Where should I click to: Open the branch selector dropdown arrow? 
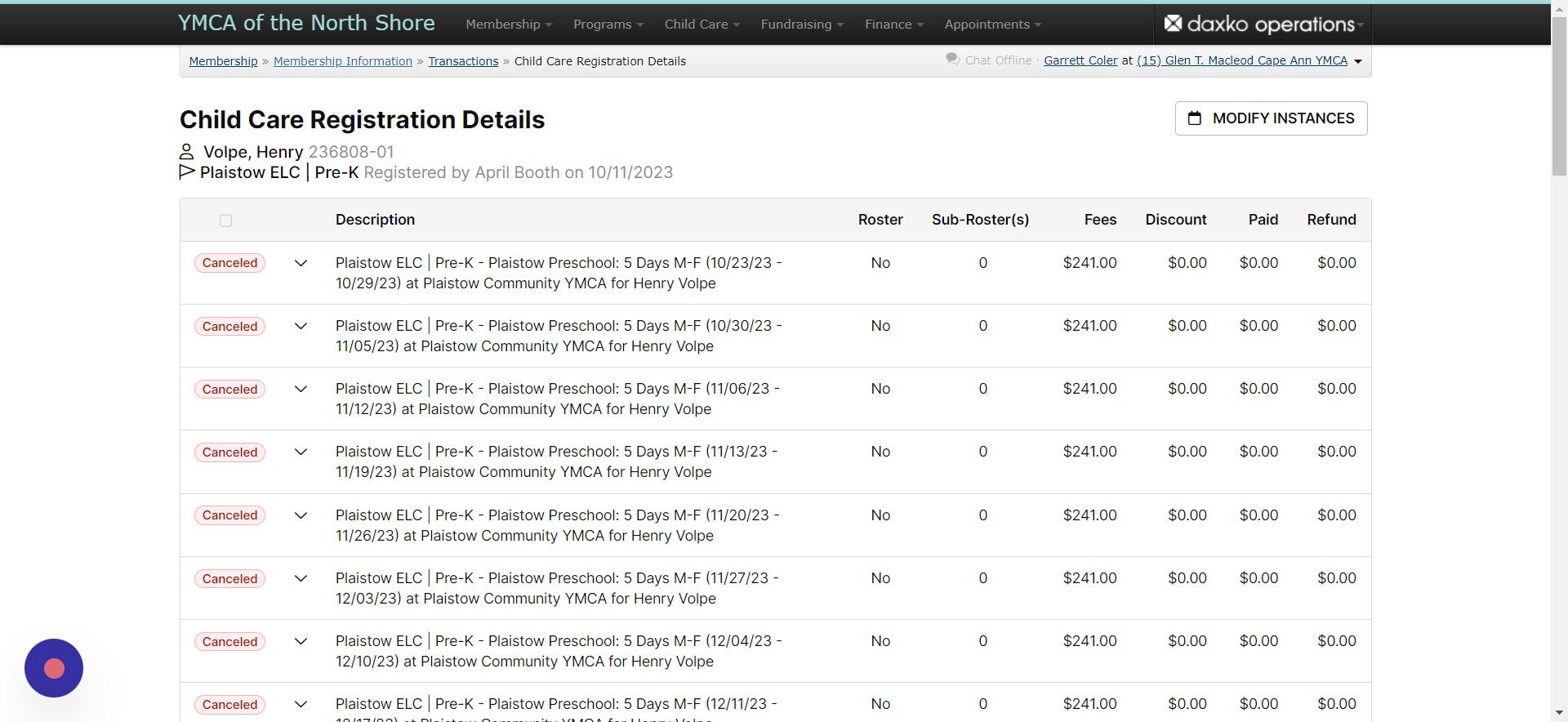(x=1358, y=61)
